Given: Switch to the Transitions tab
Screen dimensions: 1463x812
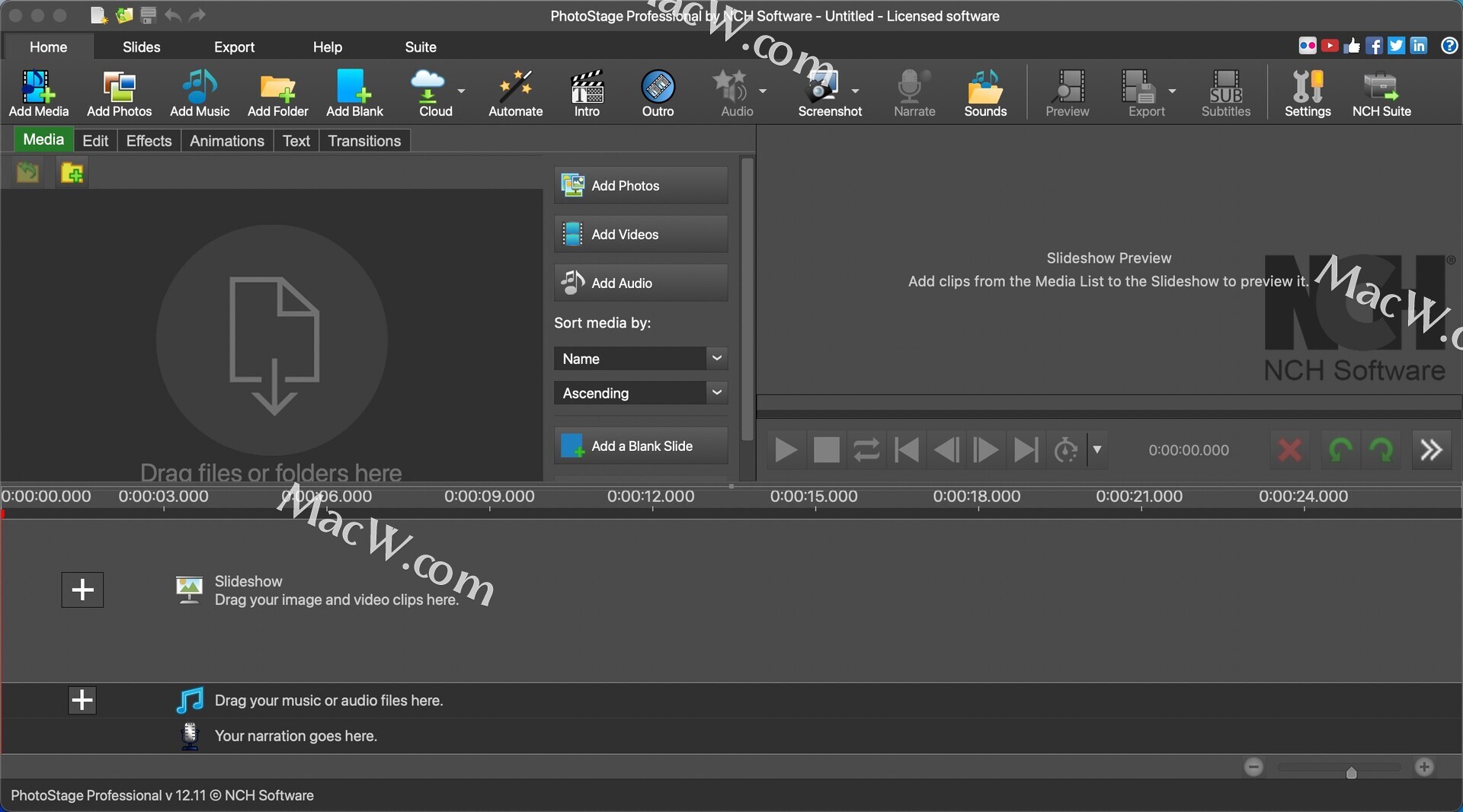Looking at the screenshot, I should click(x=364, y=141).
